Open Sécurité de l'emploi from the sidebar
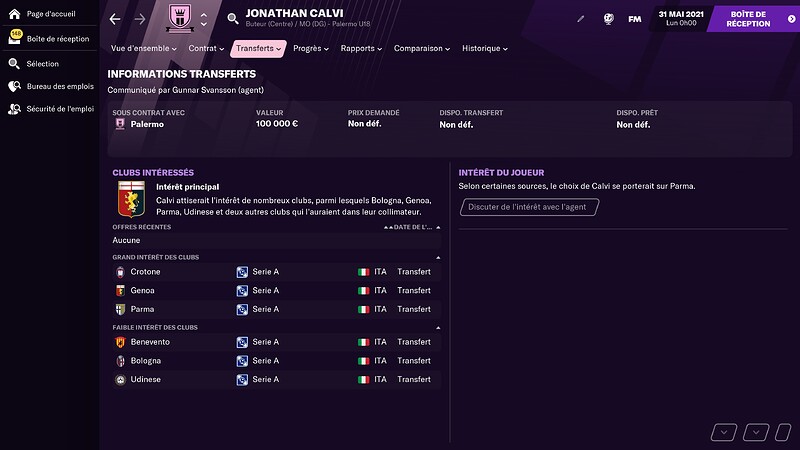Image resolution: width=800 pixels, height=450 pixels. pos(51,109)
